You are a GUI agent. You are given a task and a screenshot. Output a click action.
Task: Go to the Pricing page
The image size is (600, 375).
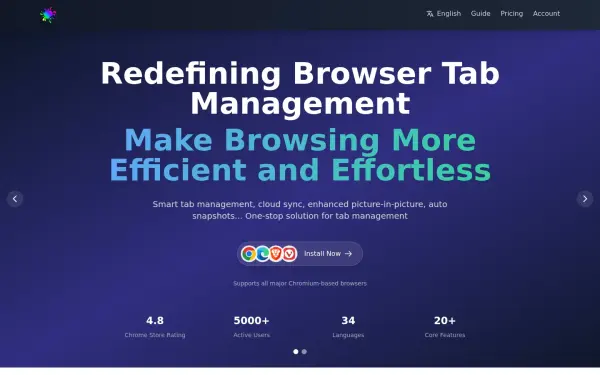click(511, 14)
